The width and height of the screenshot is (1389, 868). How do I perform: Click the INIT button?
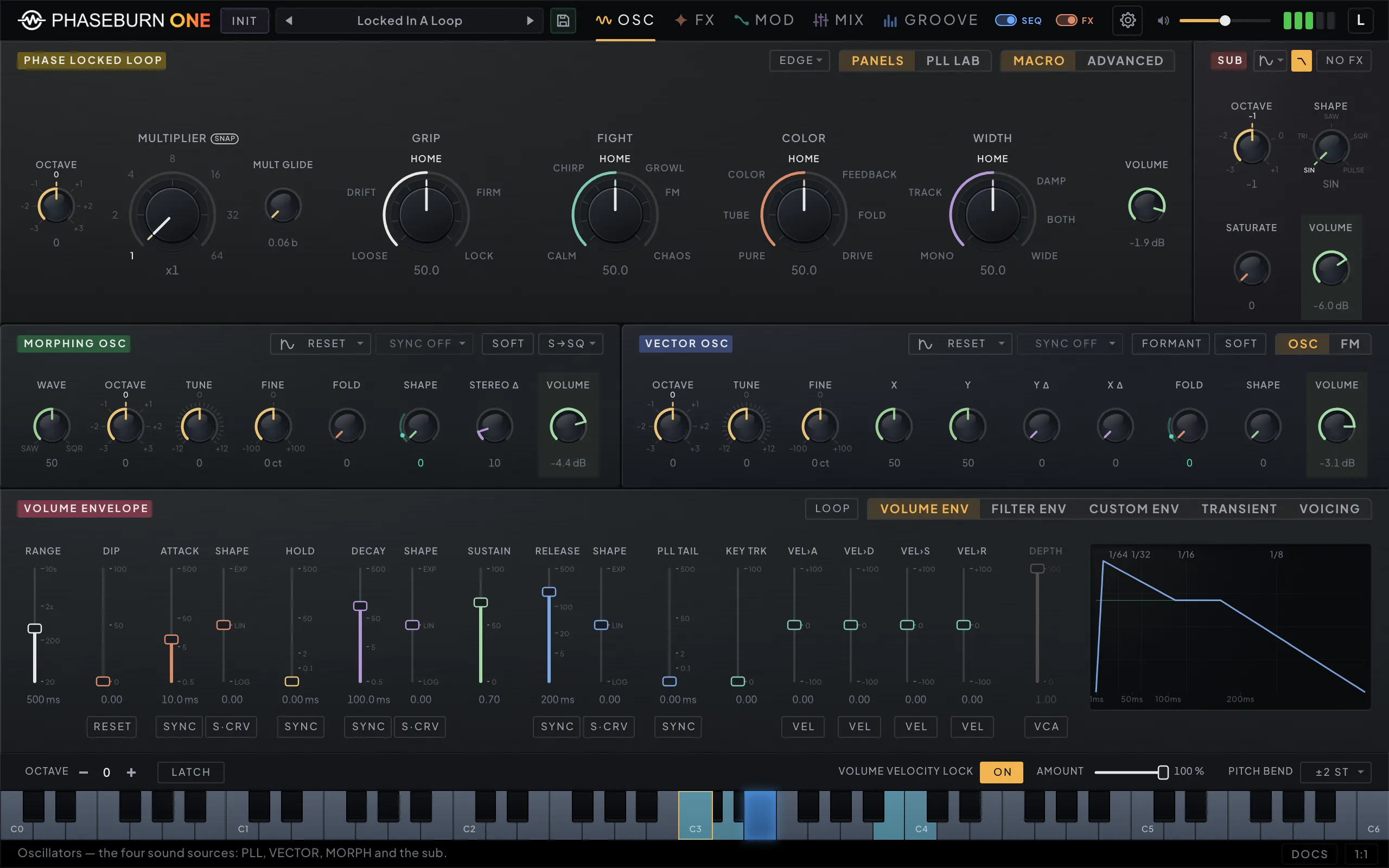point(245,21)
